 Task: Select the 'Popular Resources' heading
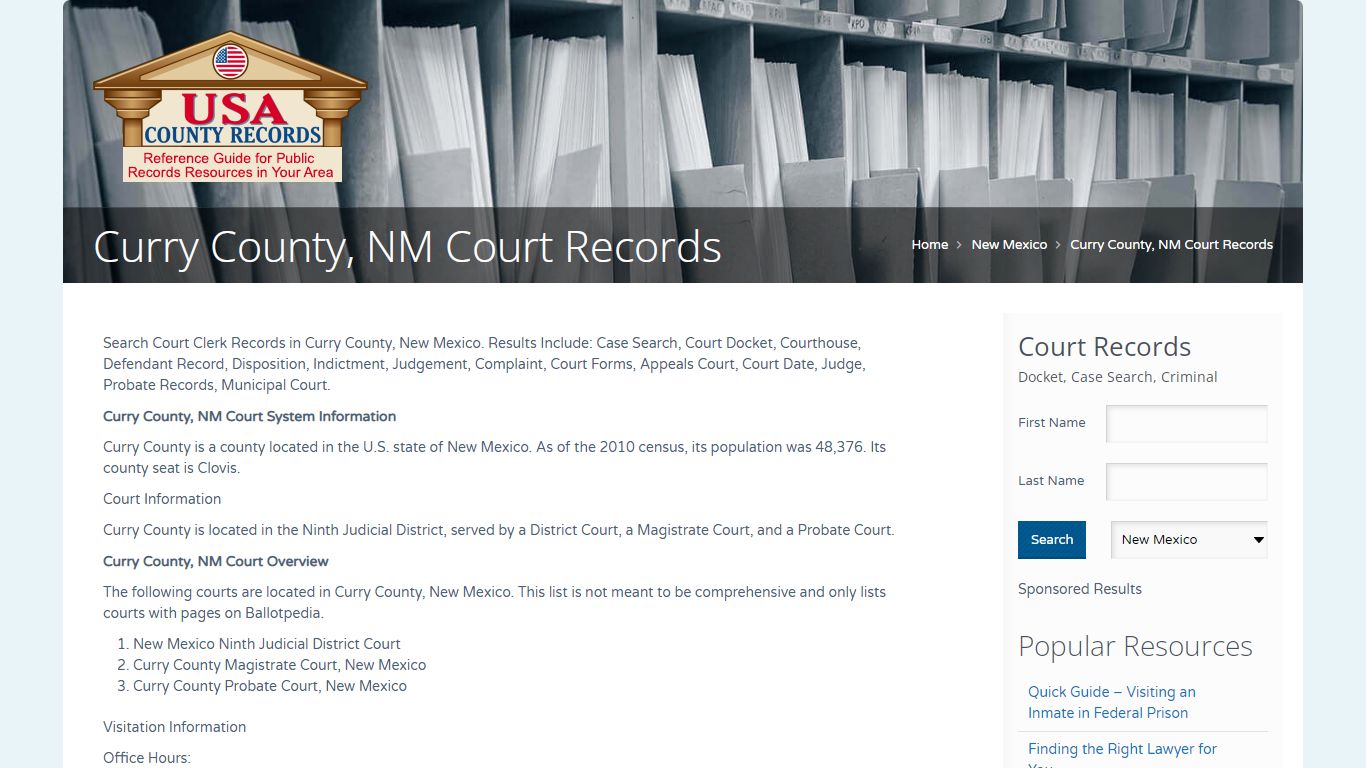(x=1135, y=646)
